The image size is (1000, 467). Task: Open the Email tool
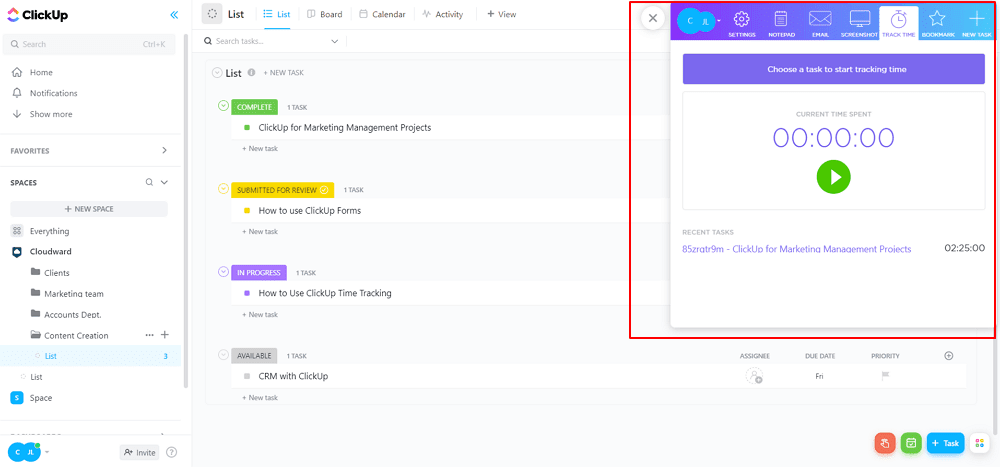(x=820, y=24)
